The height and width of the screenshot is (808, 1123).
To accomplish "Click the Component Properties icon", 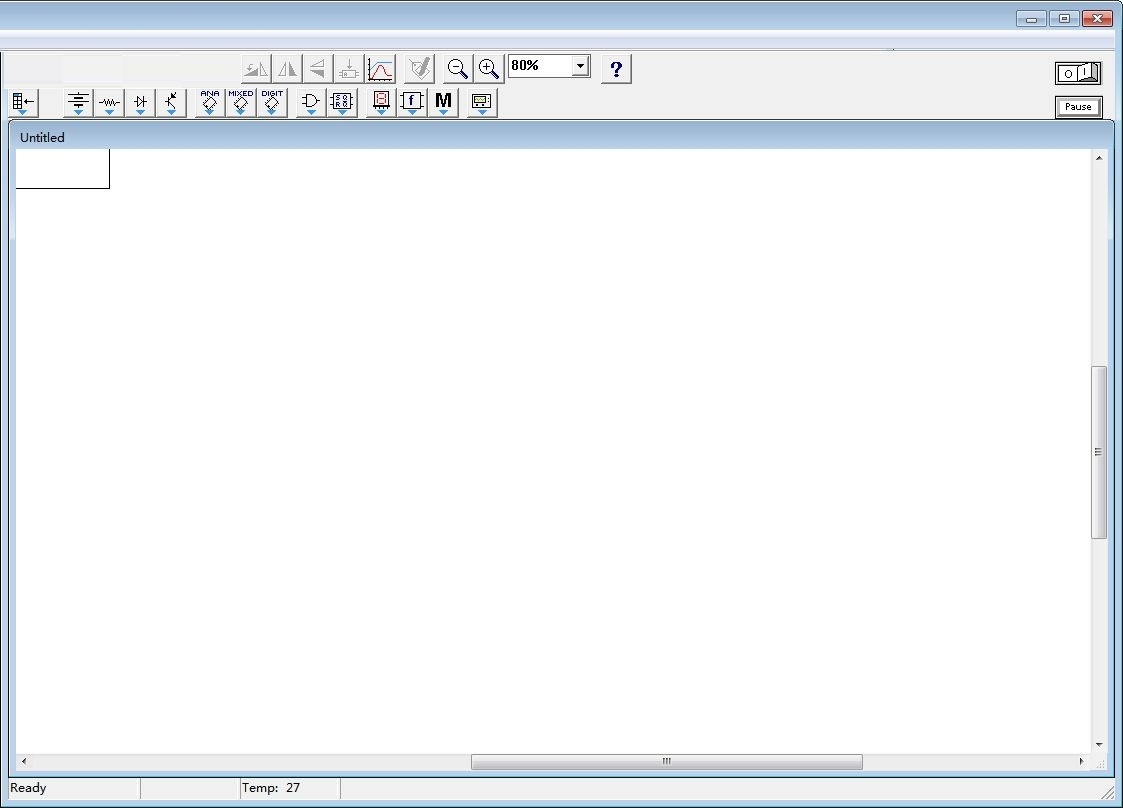I will coord(420,69).
